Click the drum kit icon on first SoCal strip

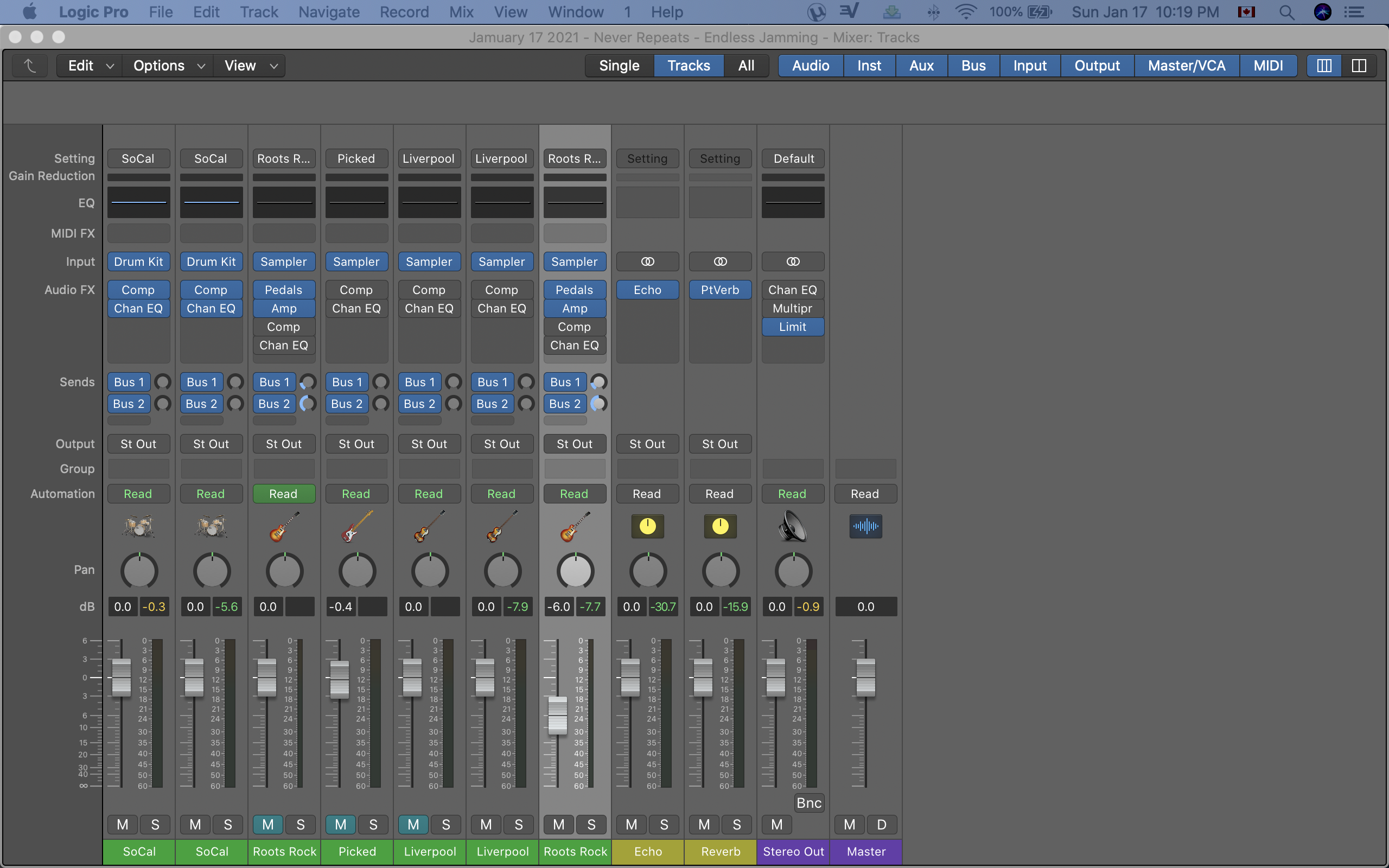tap(138, 526)
